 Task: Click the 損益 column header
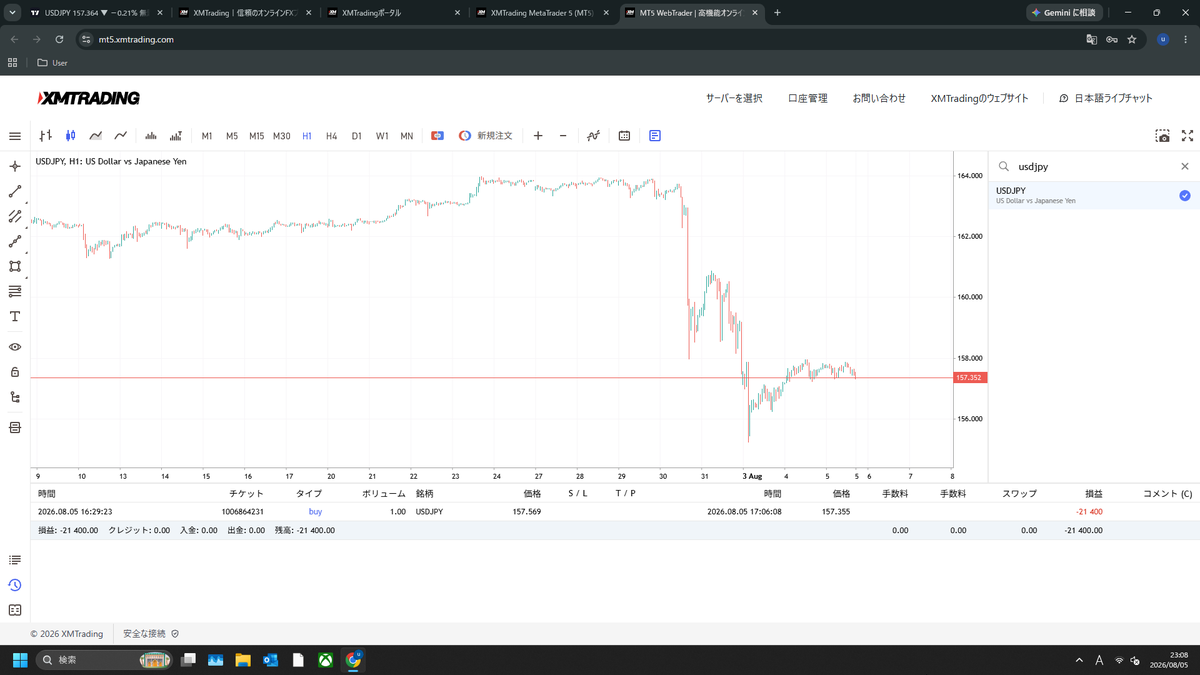1094,494
